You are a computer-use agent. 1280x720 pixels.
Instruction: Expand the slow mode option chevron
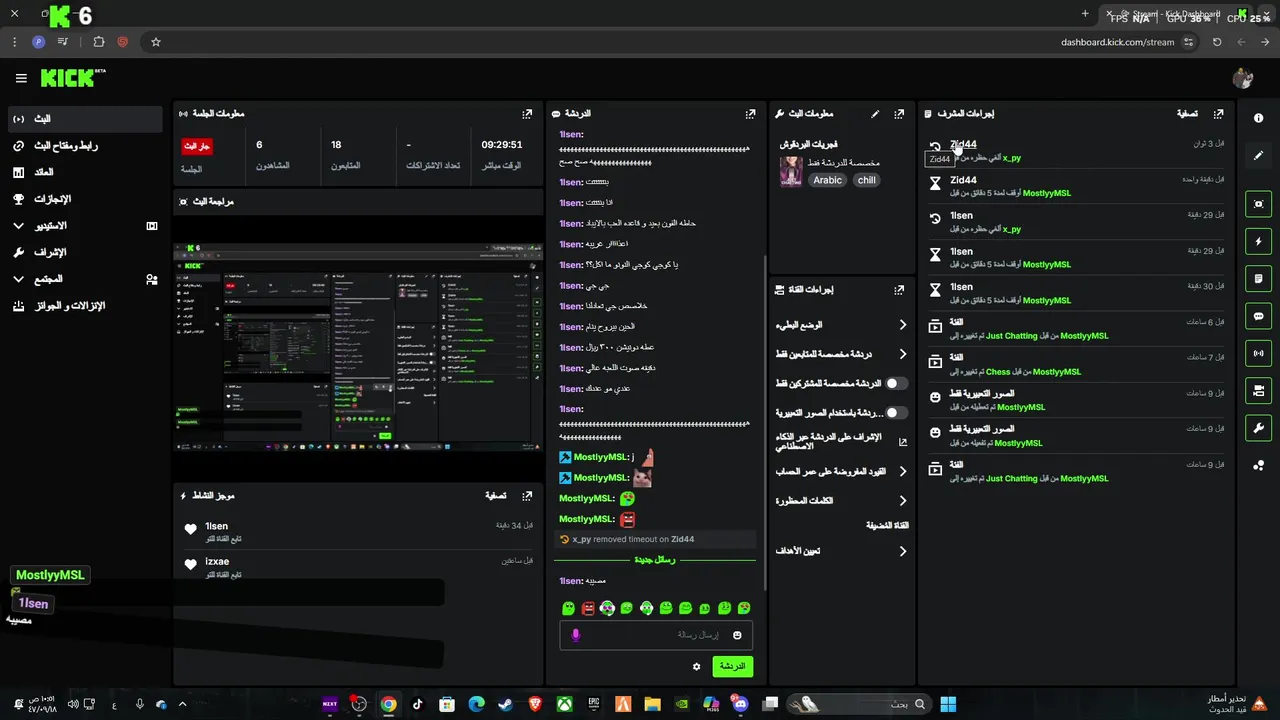[903, 325]
